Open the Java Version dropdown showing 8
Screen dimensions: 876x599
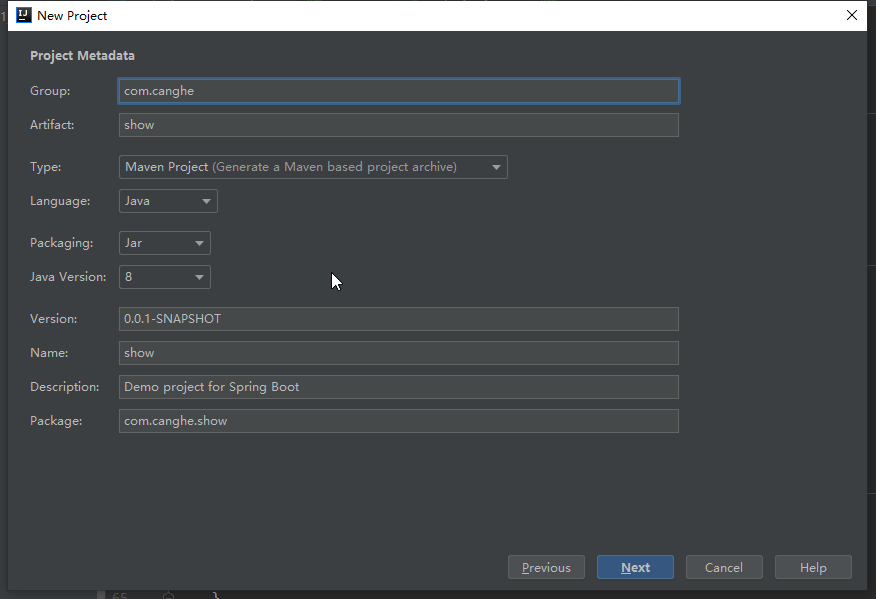(x=165, y=277)
